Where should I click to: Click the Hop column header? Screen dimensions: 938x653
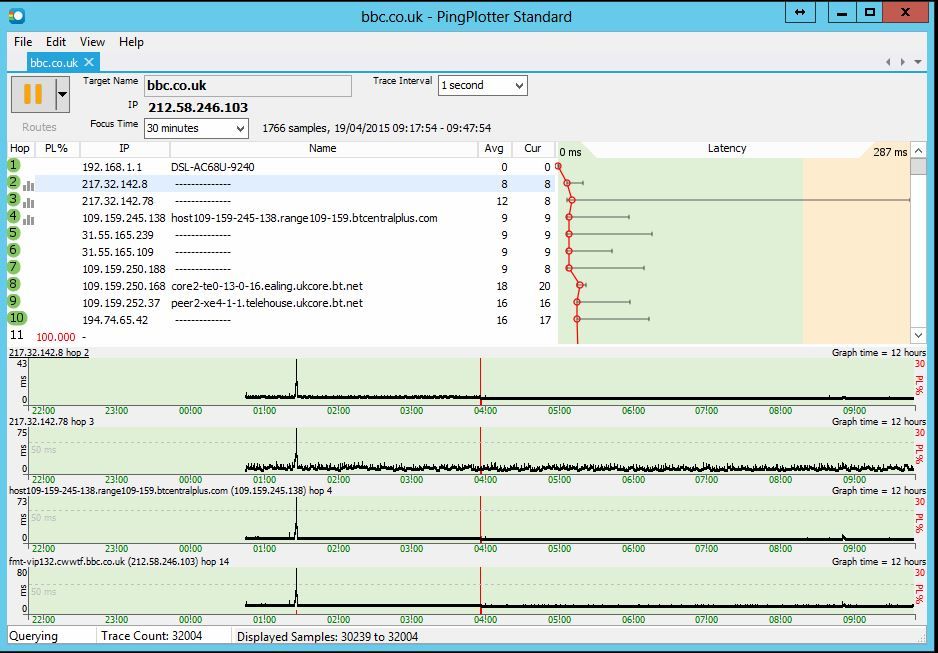[x=20, y=148]
